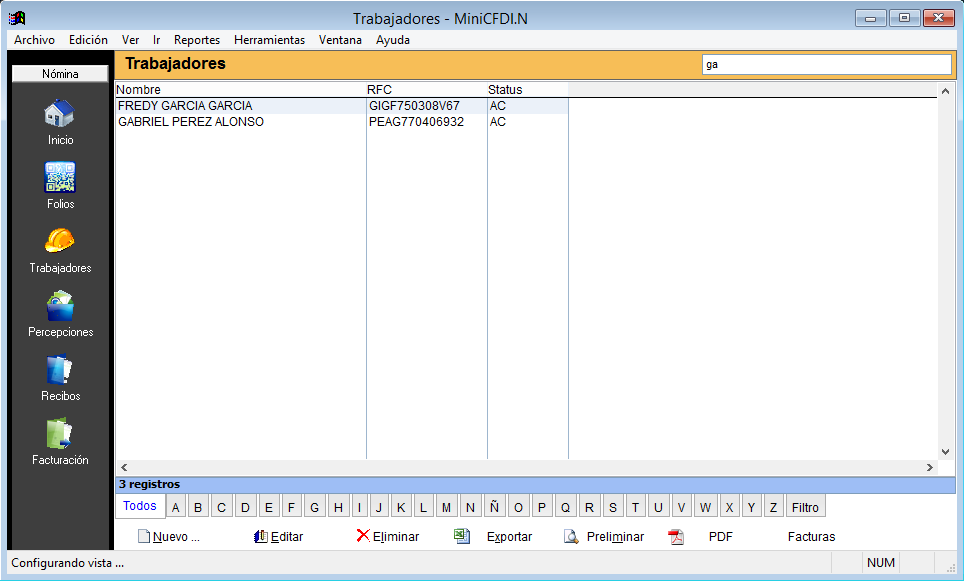
Task: Filter workers by letter Z
Action: [773, 507]
